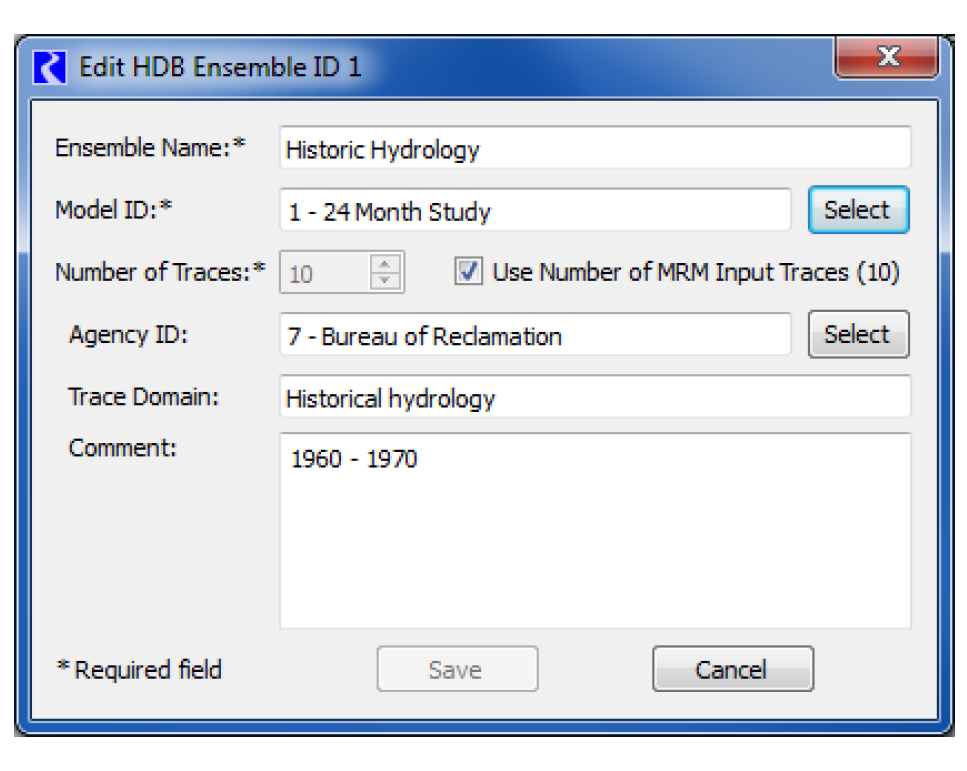
Task: Click the Ensemble Name input field
Action: pos(594,149)
